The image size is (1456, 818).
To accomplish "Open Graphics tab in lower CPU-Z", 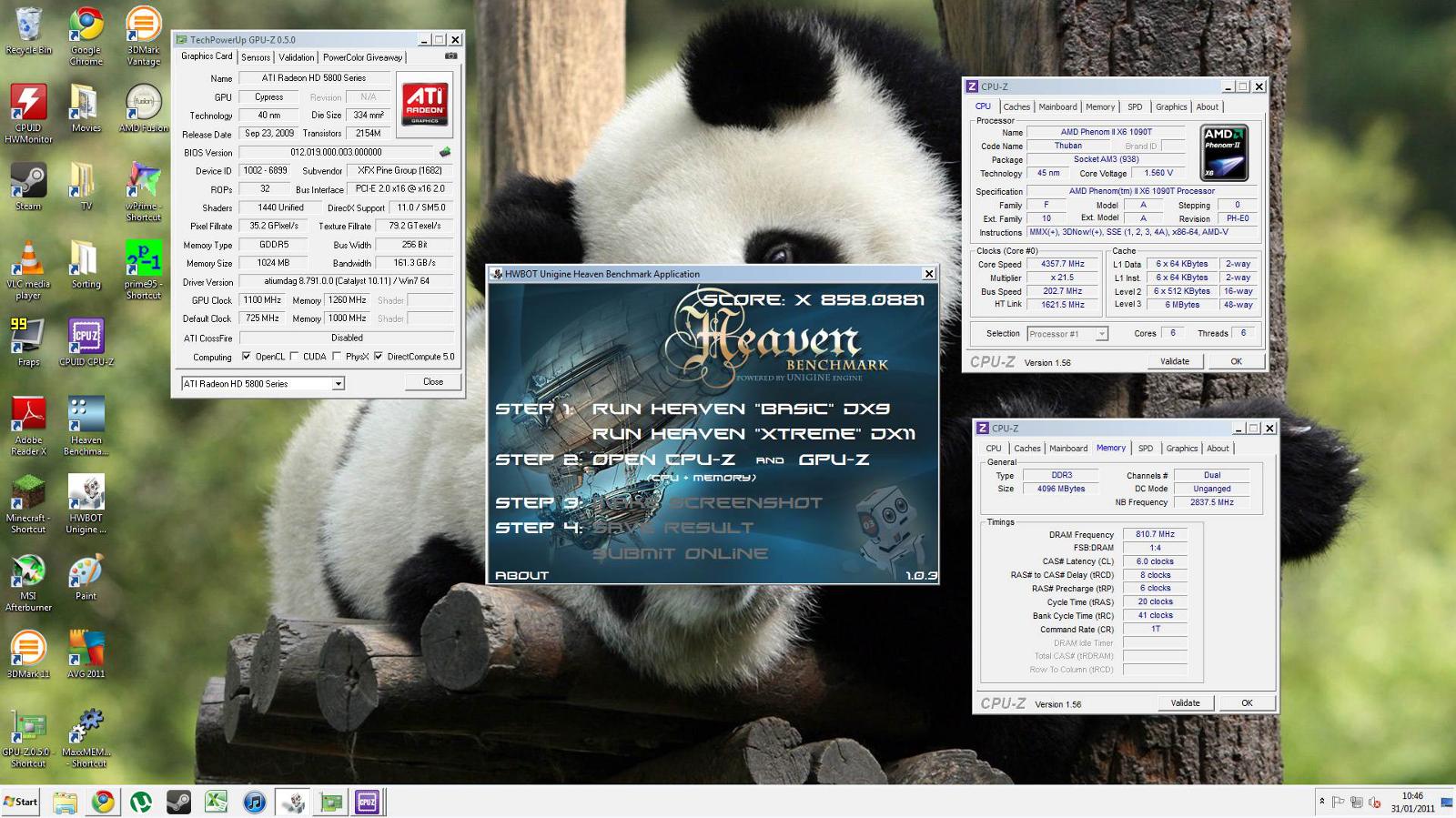I will click(1181, 449).
